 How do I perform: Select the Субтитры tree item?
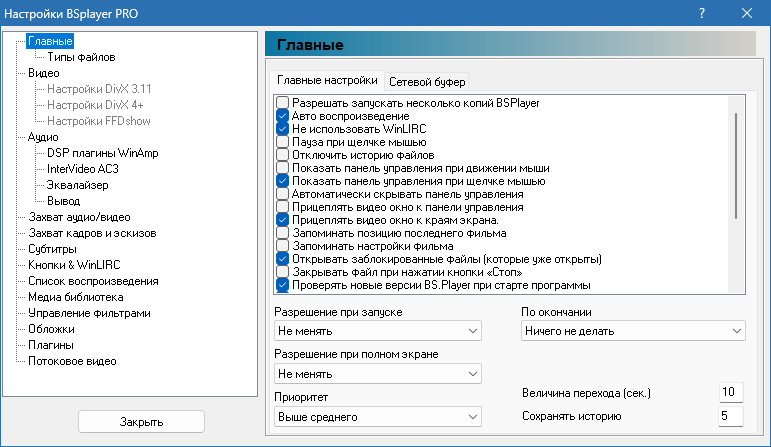coord(52,249)
